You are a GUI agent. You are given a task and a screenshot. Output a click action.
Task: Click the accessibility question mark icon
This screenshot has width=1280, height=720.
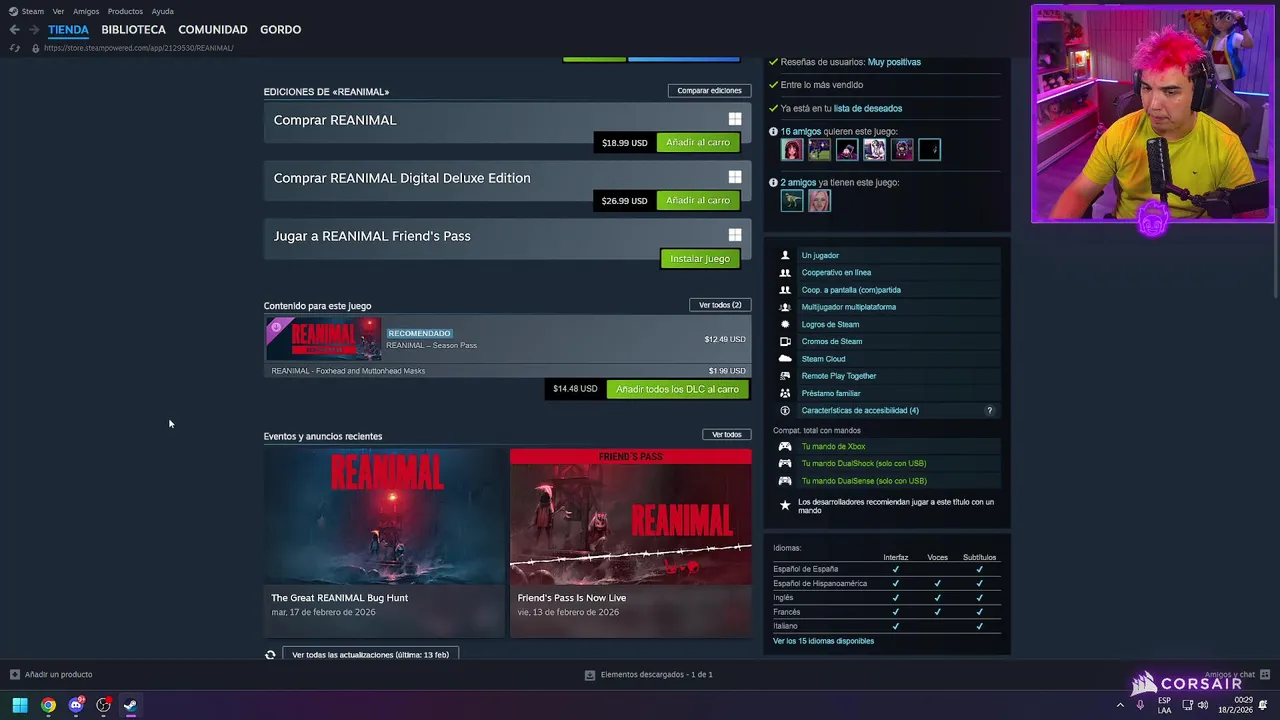click(990, 410)
